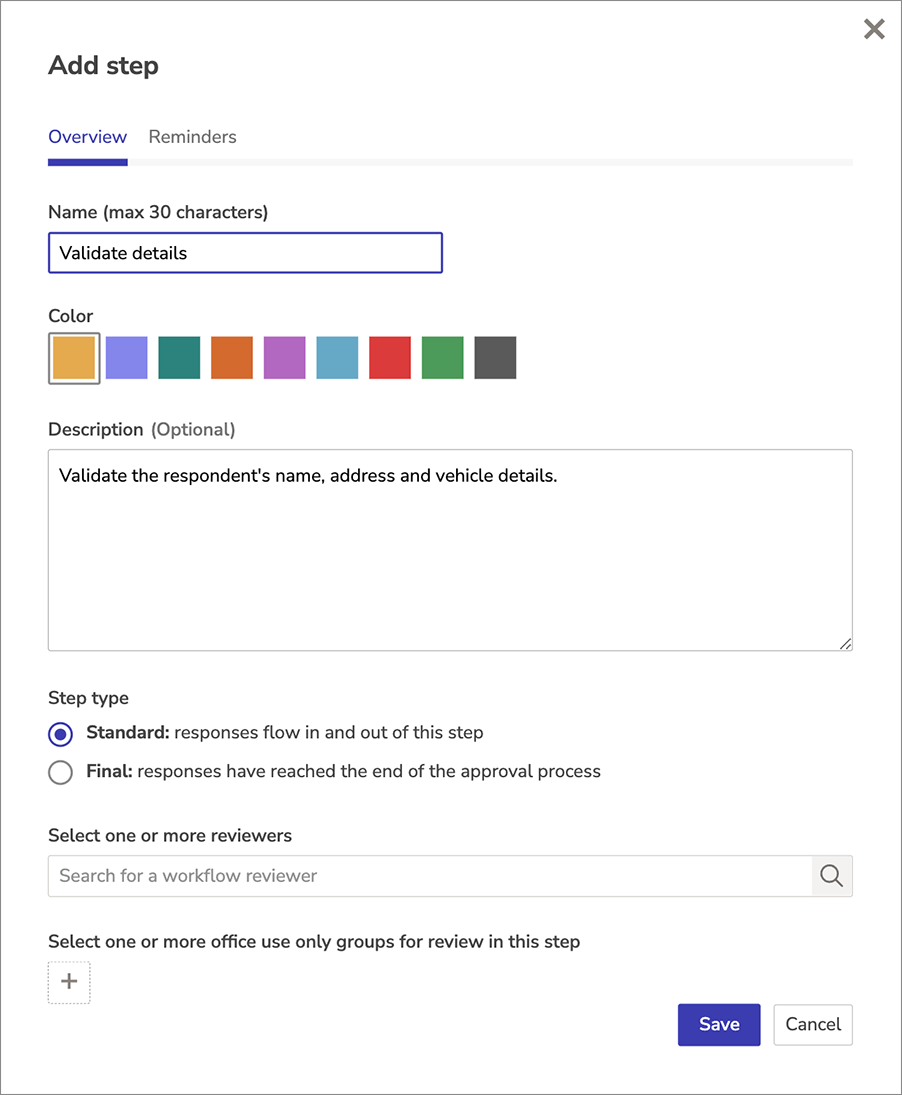This screenshot has width=902, height=1095.
Task: Select the dark orange color swatch
Action: pos(232,358)
